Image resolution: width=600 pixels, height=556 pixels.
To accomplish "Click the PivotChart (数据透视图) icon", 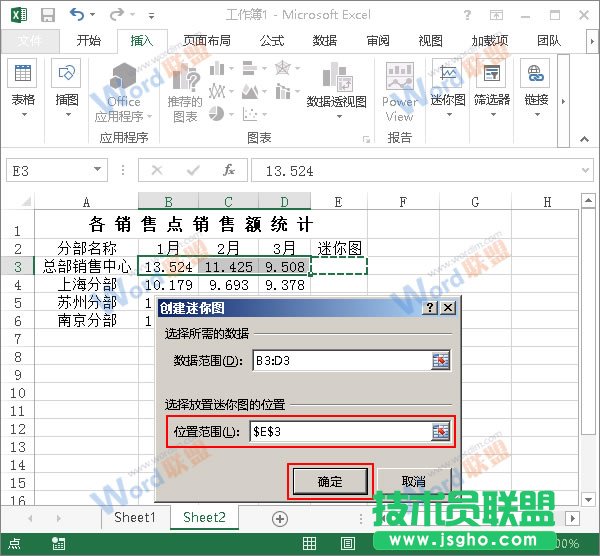I will [337, 77].
